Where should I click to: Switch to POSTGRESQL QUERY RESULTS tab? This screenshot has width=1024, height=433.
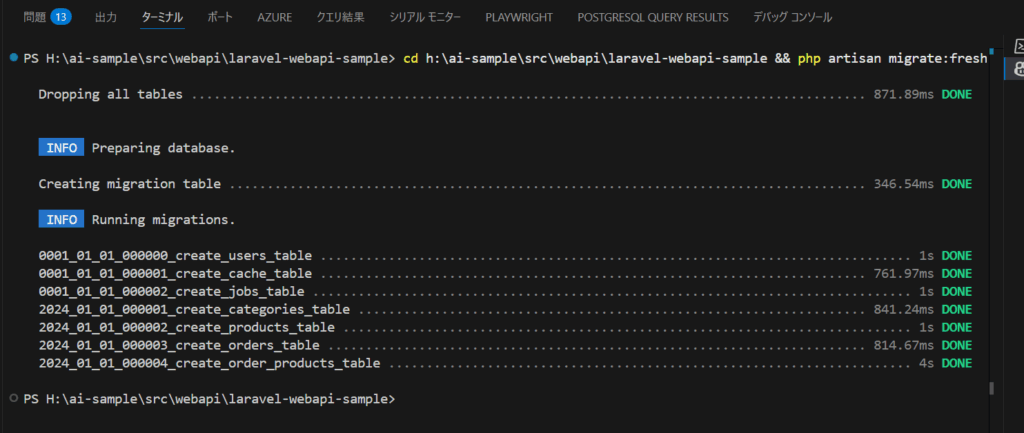coord(652,18)
